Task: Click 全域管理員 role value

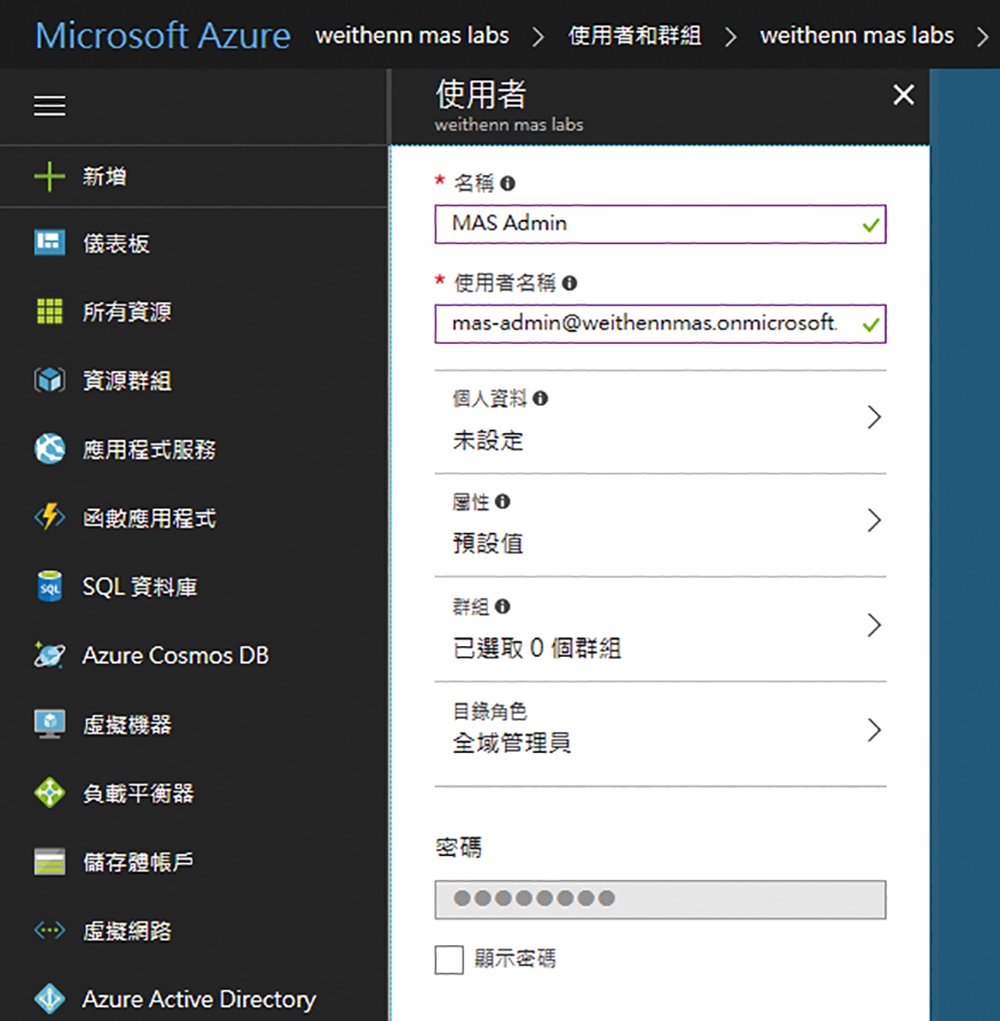Action: (x=512, y=742)
